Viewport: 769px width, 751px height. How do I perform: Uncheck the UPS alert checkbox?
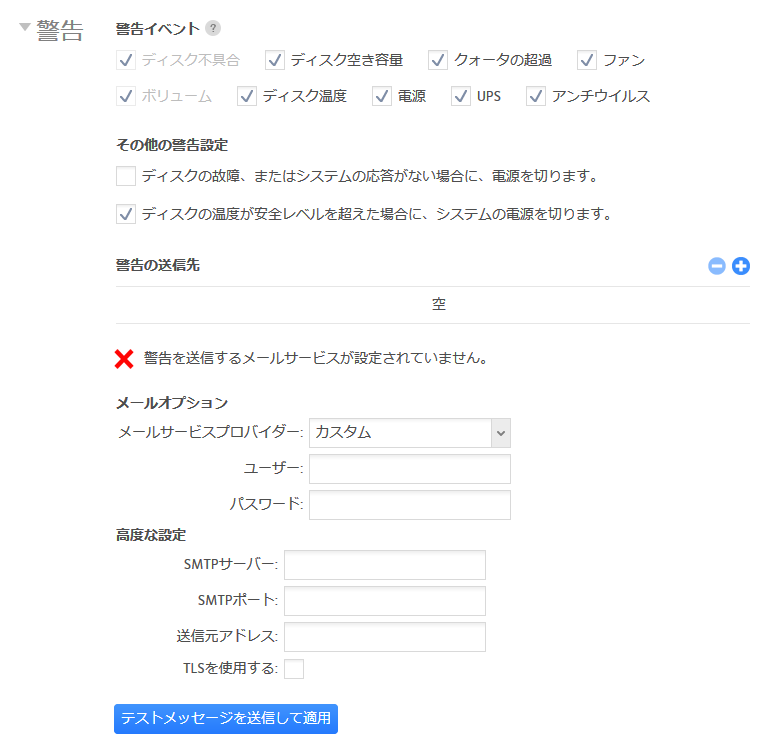(x=461, y=96)
